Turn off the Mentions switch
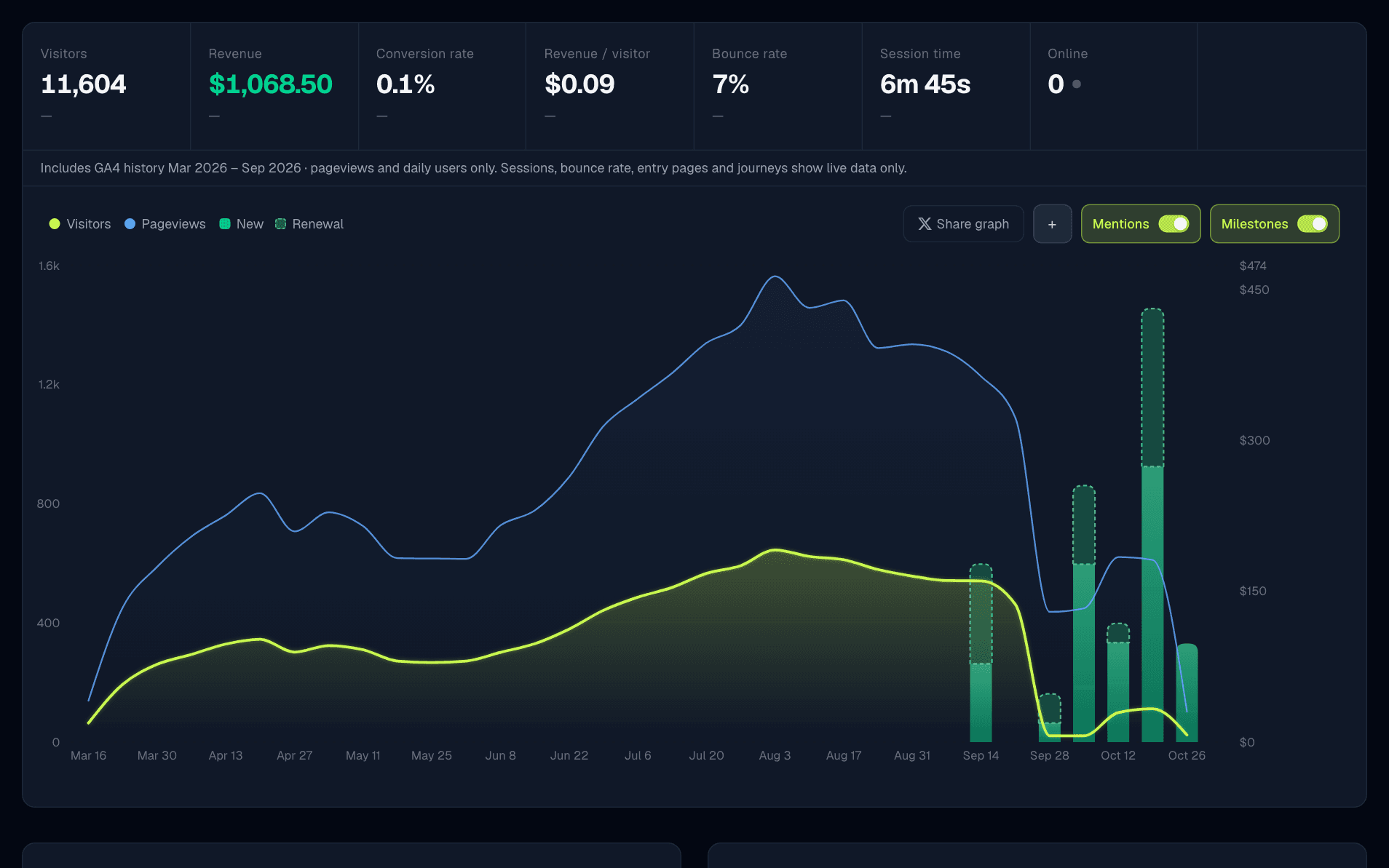Viewport: 1389px width, 868px height. pyautogui.click(x=1174, y=224)
